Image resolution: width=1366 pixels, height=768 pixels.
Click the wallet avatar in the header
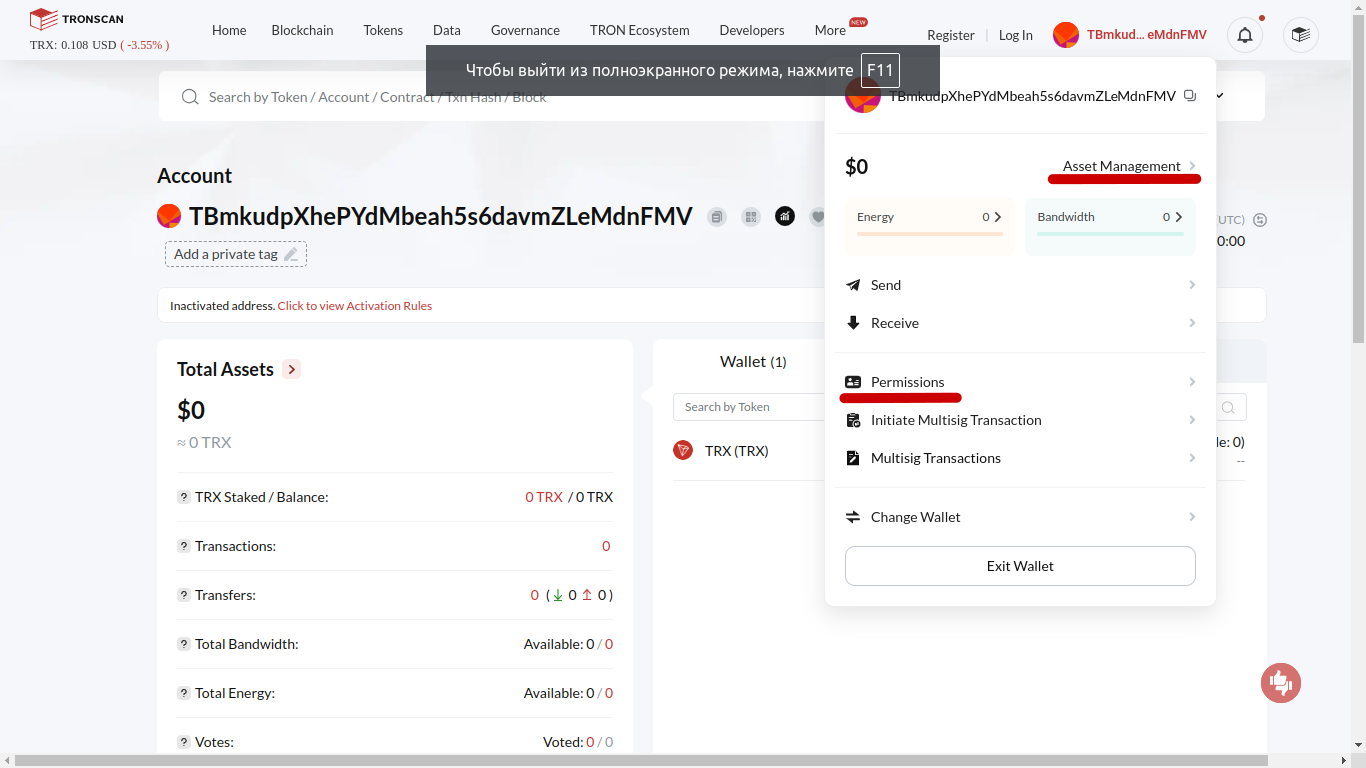tap(1066, 35)
